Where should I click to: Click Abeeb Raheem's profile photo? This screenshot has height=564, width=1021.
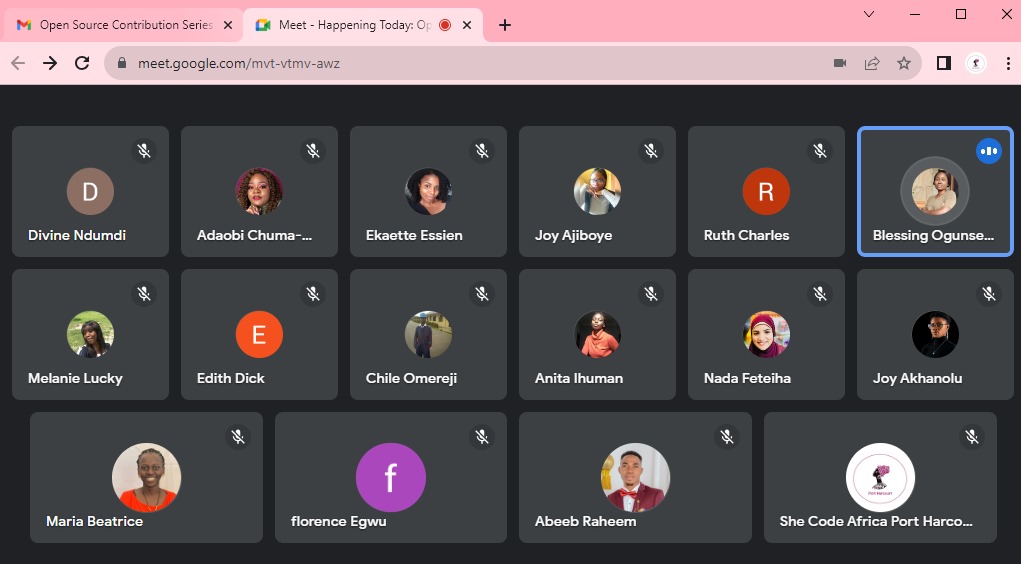[636, 477]
